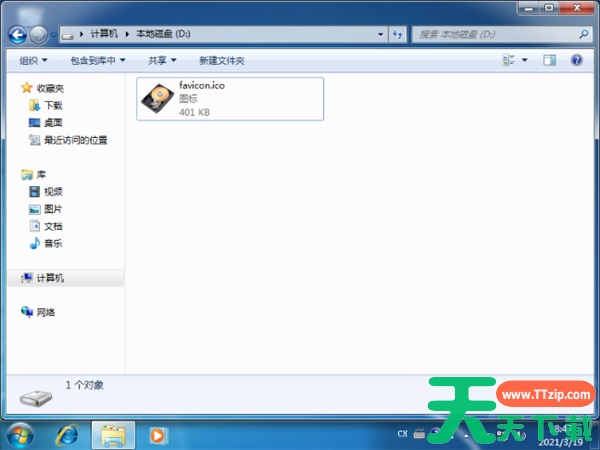Image resolution: width=600 pixels, height=450 pixels.
Task: Select 计算机 in the navigation pane
Action: coord(50,278)
